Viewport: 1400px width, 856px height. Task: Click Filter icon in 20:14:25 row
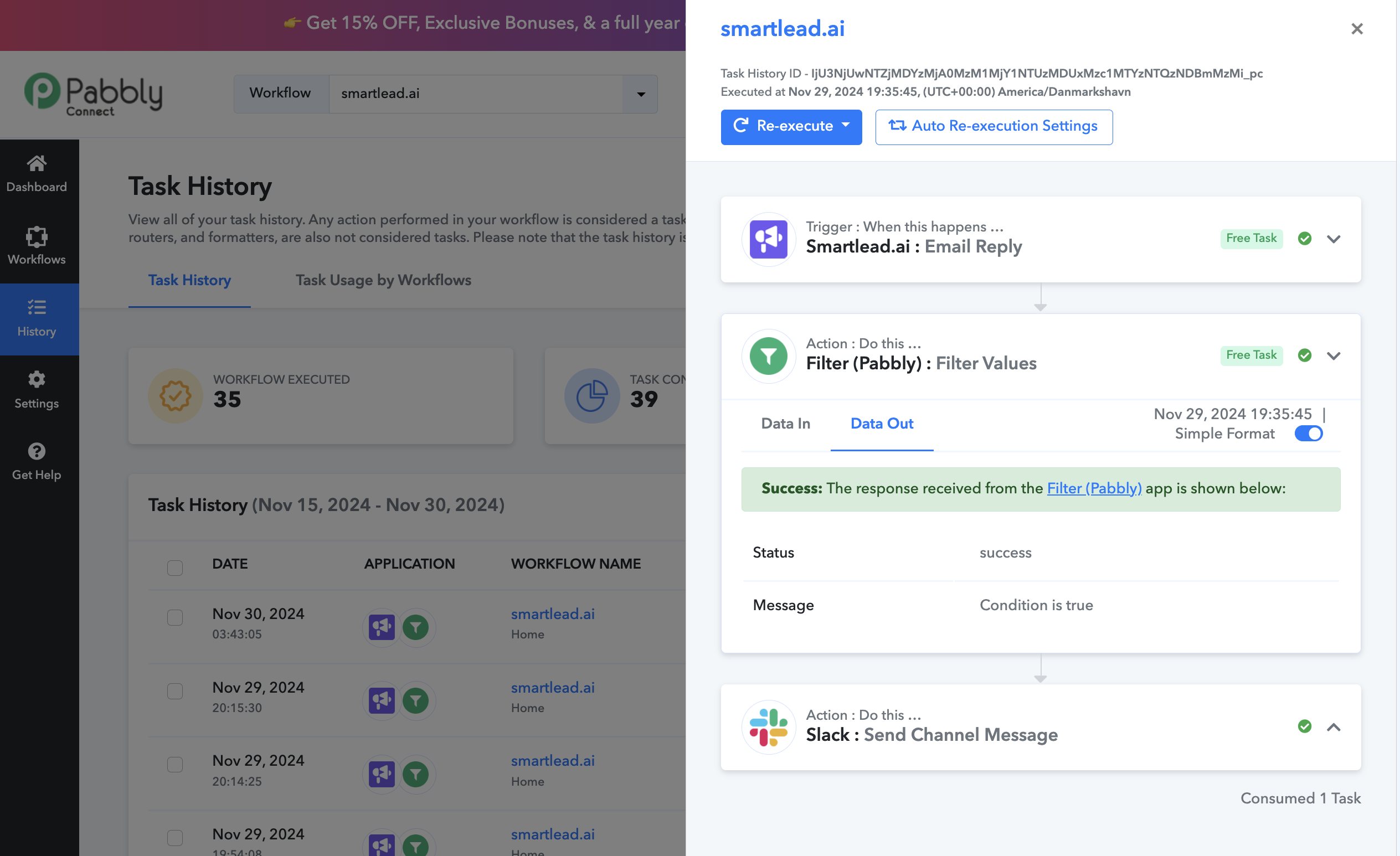(416, 774)
